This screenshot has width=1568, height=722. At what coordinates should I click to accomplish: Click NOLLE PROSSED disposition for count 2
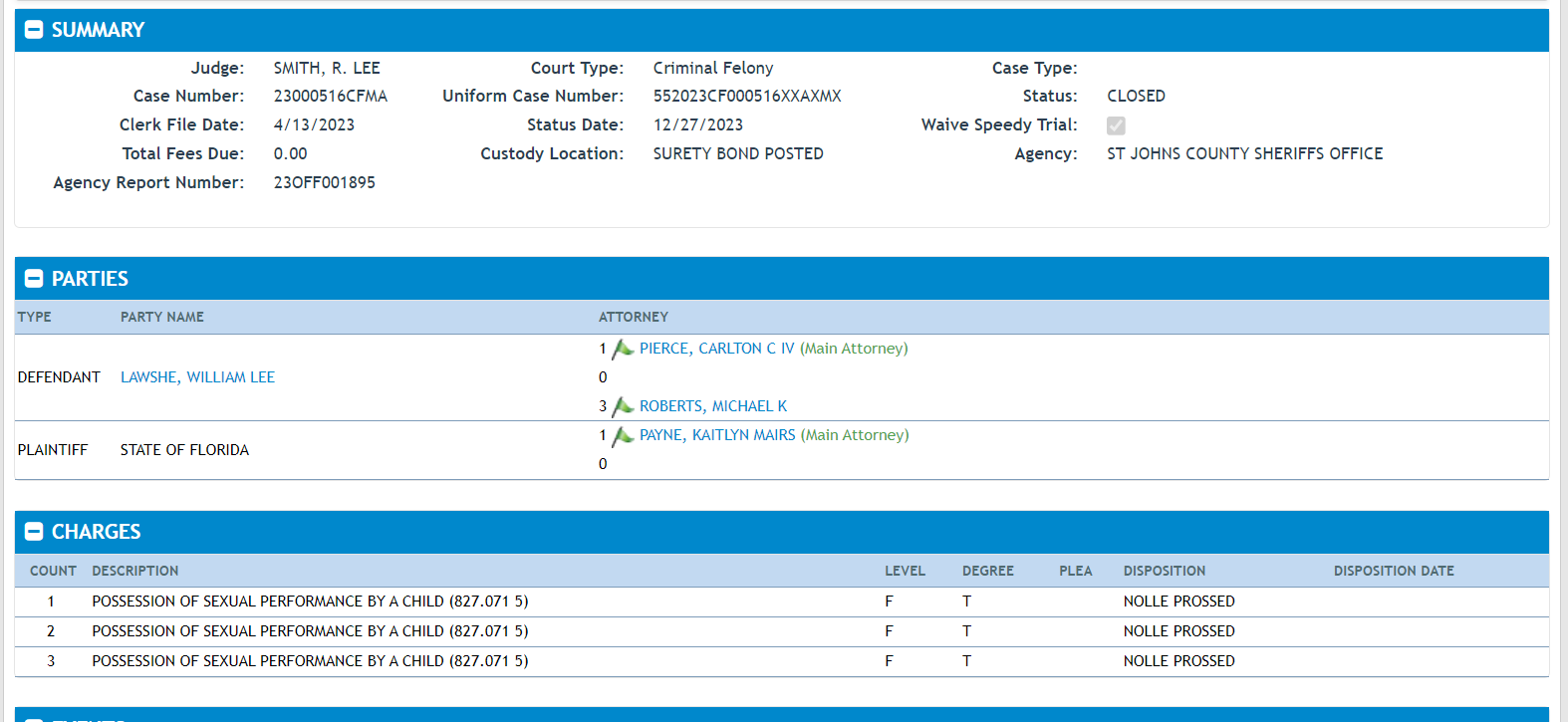(1179, 631)
